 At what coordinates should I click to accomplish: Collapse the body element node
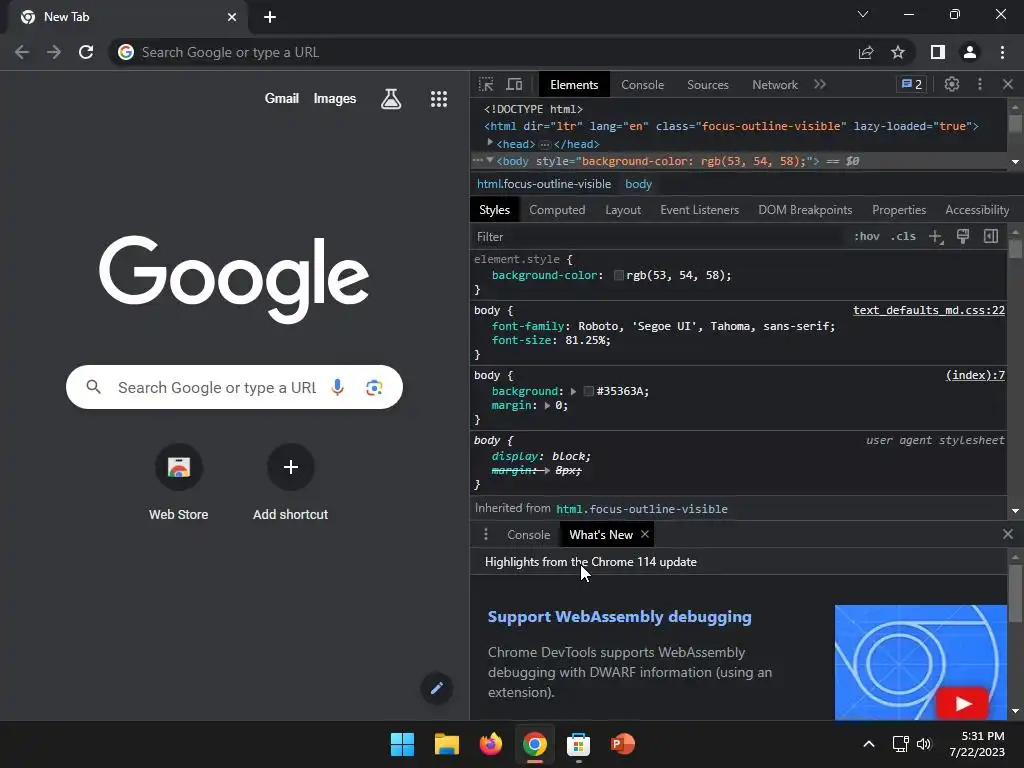coord(490,160)
